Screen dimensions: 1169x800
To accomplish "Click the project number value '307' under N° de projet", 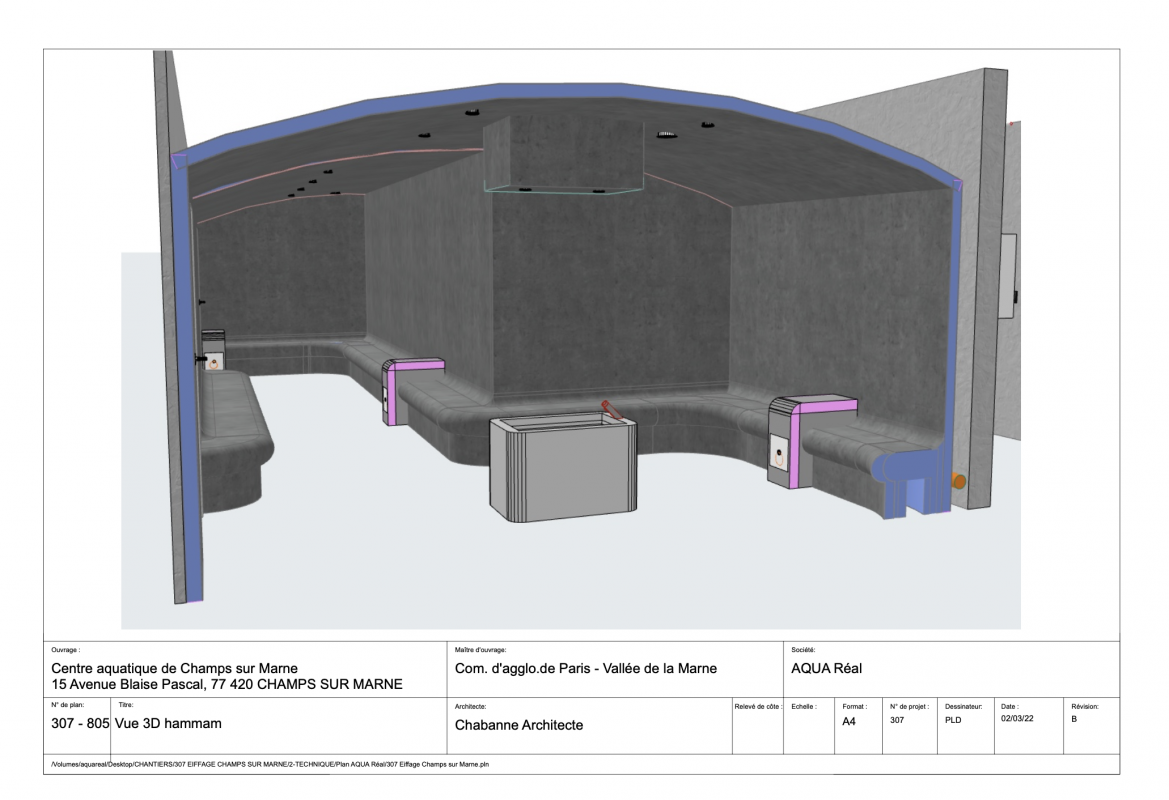I will tap(897, 720).
